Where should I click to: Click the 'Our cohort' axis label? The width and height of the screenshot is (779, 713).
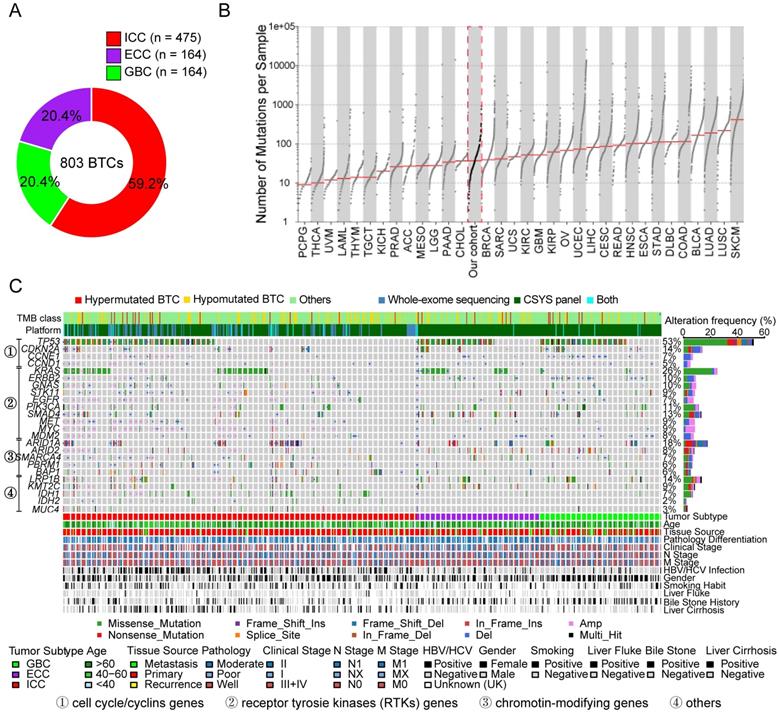click(x=472, y=249)
